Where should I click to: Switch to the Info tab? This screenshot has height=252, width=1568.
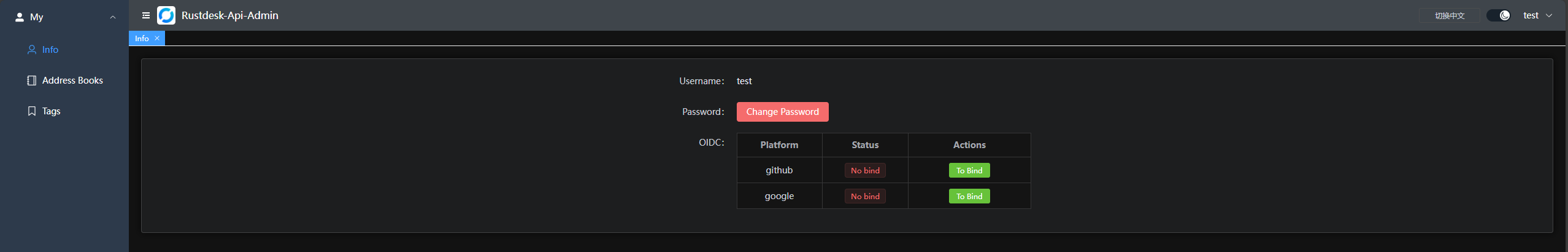click(x=142, y=38)
